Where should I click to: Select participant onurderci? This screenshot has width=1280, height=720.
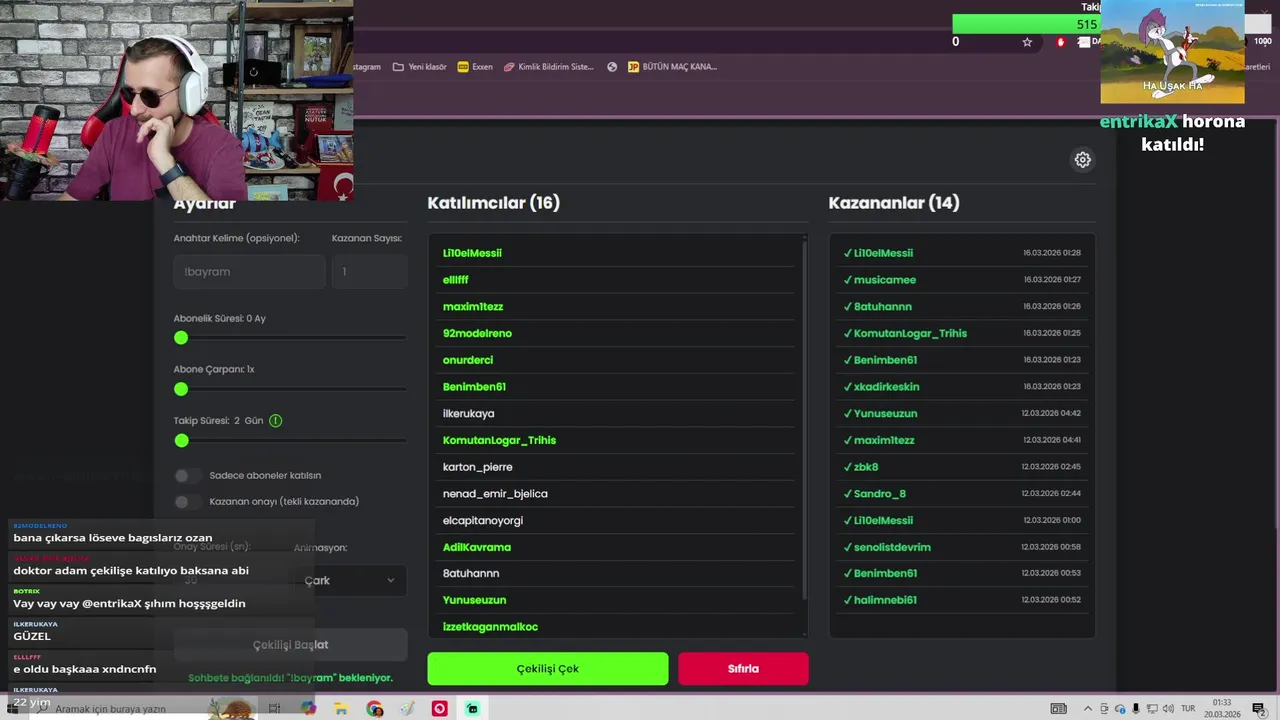tap(468, 360)
